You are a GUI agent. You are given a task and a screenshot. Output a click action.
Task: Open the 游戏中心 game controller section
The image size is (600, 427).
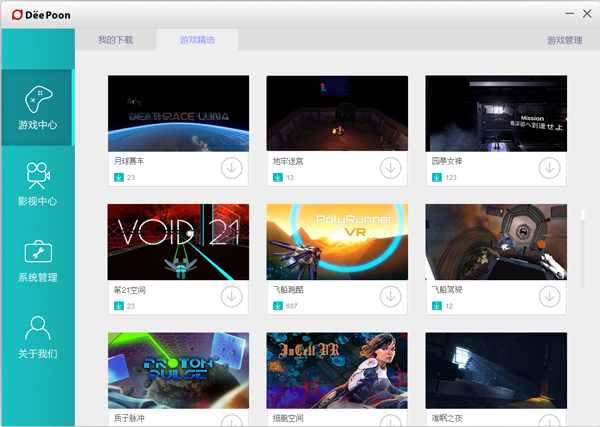tap(38, 108)
